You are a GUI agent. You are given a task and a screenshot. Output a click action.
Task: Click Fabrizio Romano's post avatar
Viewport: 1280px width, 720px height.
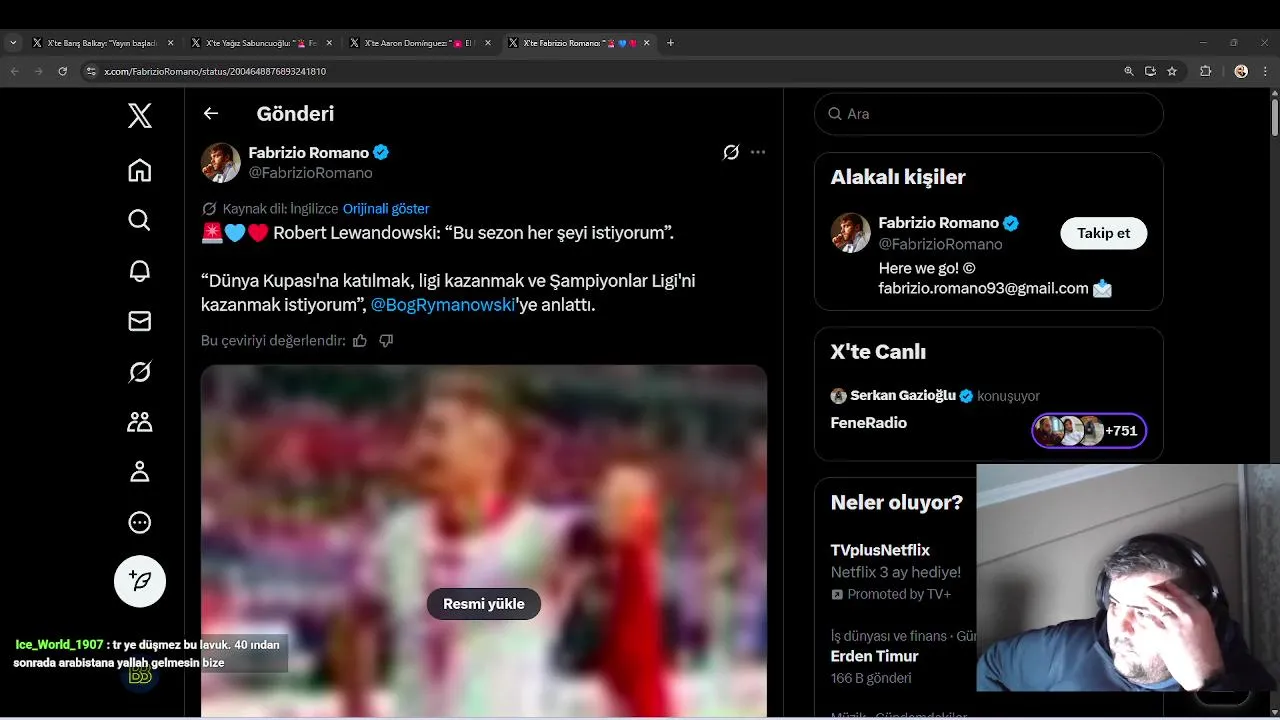(221, 163)
